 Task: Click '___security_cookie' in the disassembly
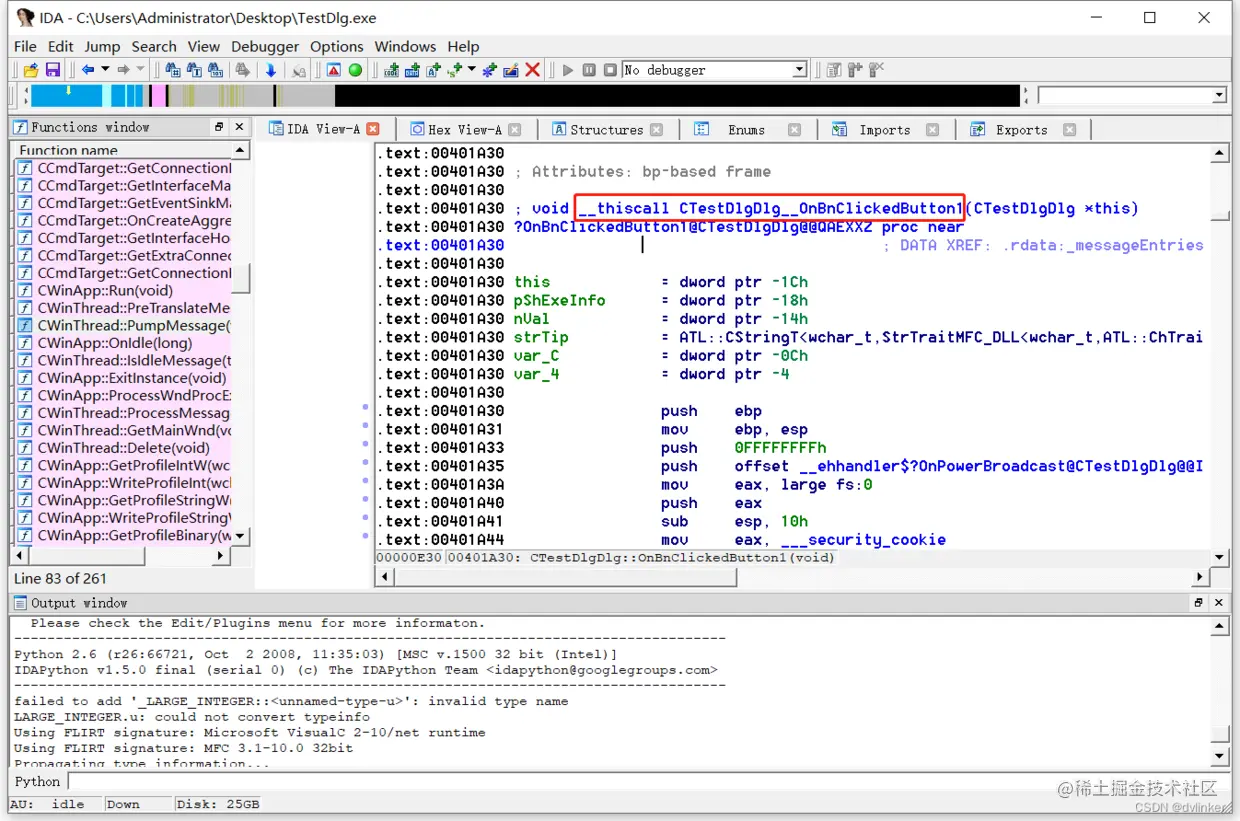[863, 539]
